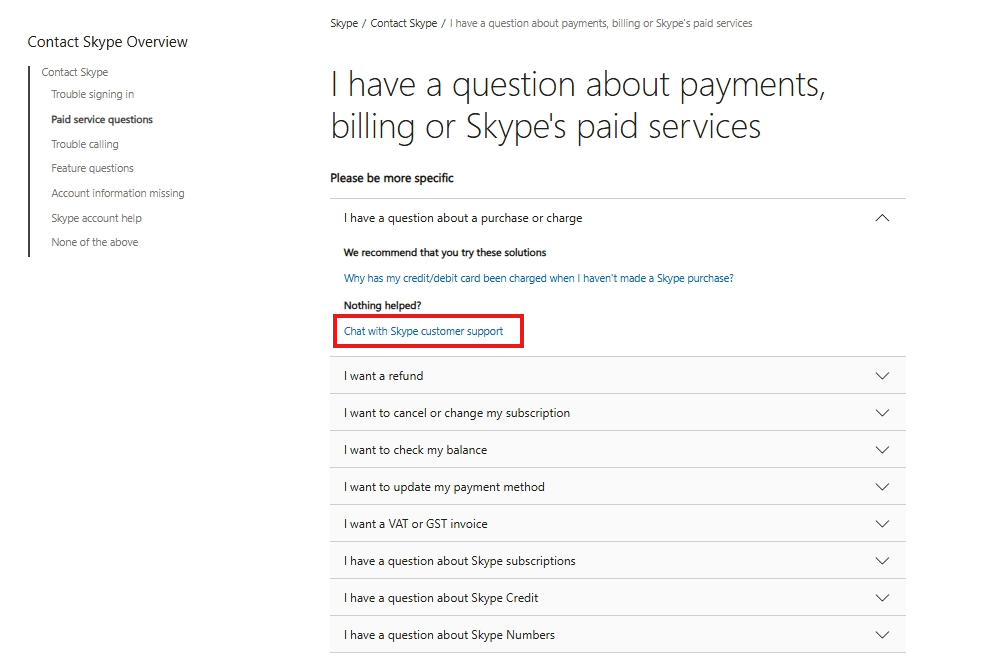Open the credit/debit card charged article link
996x672 pixels.
click(x=539, y=278)
